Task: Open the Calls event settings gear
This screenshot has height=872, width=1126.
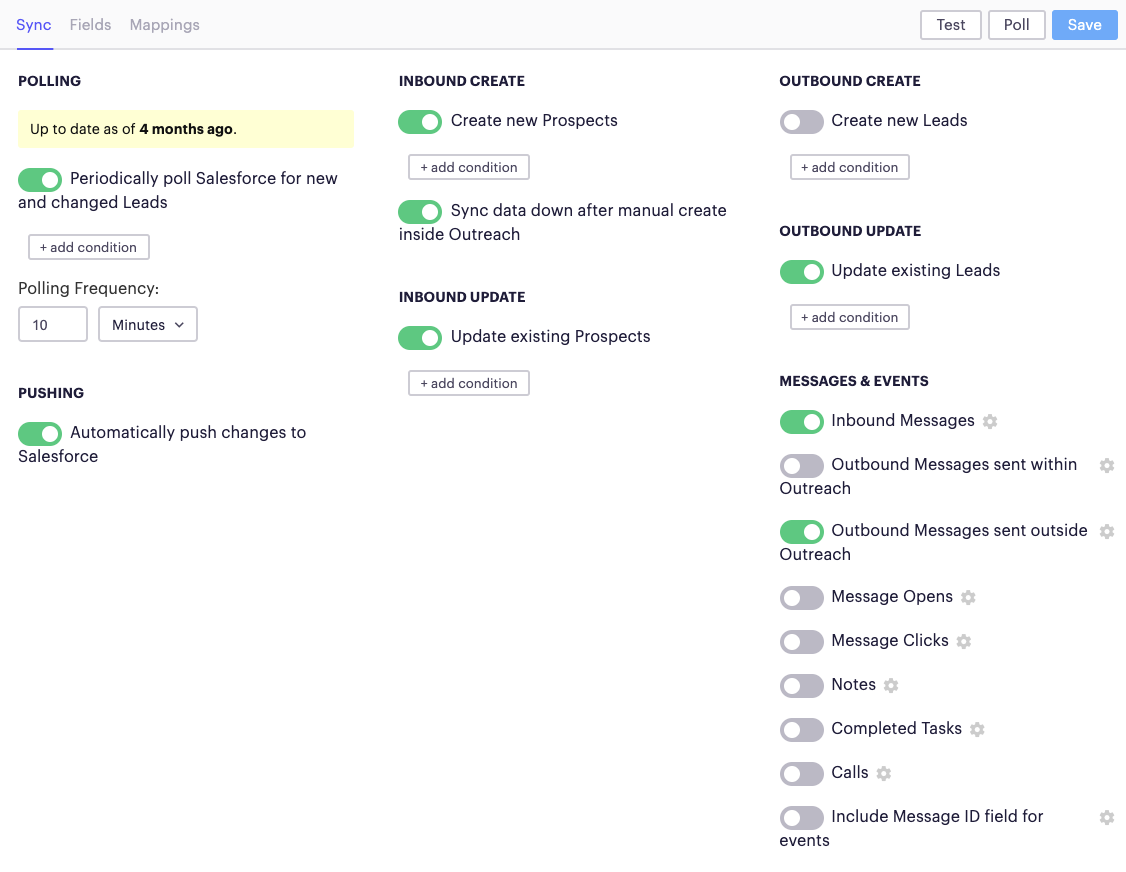Action: (883, 774)
